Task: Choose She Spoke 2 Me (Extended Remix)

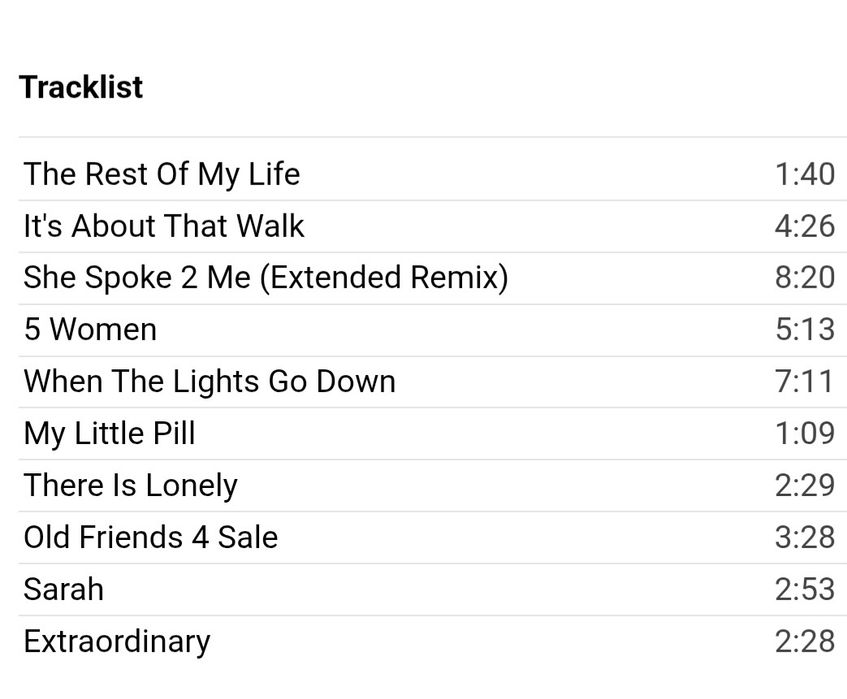Action: (x=265, y=277)
